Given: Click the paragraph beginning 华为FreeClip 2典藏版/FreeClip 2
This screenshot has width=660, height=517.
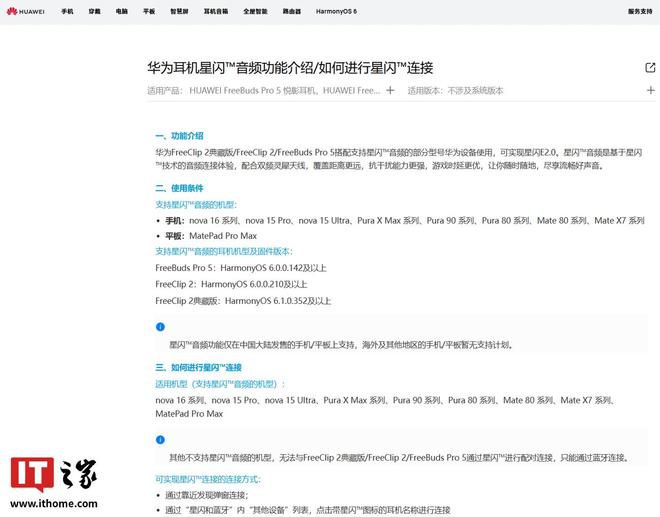Looking at the screenshot, I should click(x=399, y=159).
